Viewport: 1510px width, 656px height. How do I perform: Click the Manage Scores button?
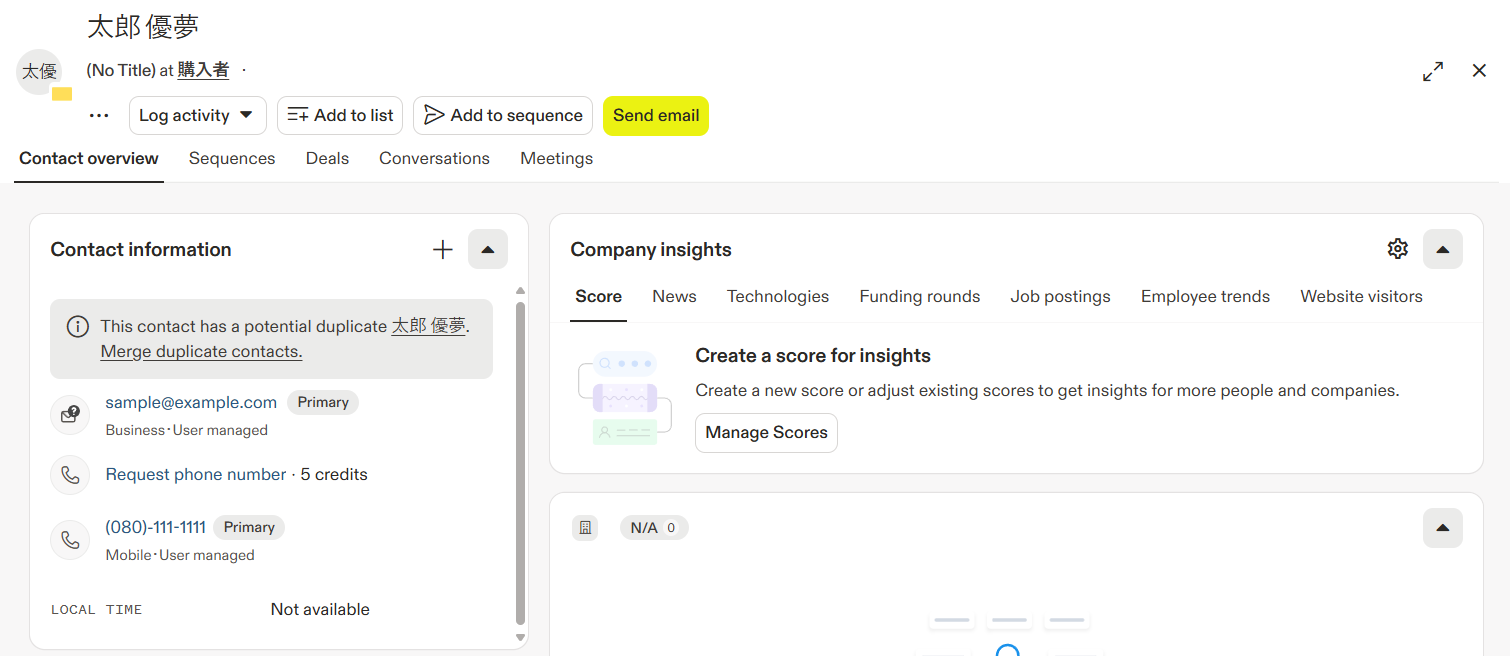tap(766, 433)
